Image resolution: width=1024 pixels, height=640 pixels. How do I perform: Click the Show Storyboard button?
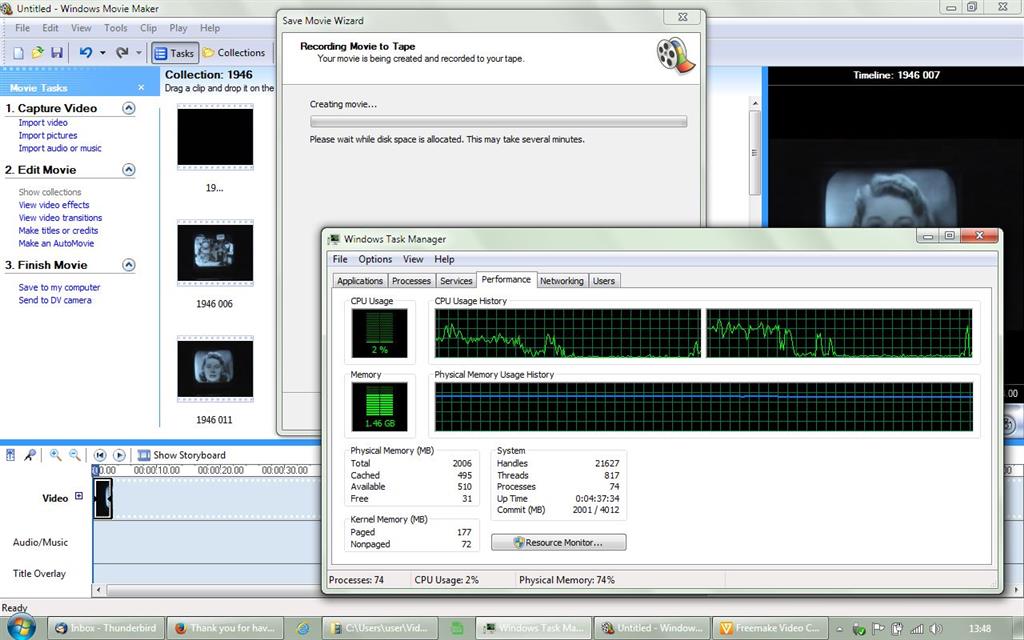point(182,455)
